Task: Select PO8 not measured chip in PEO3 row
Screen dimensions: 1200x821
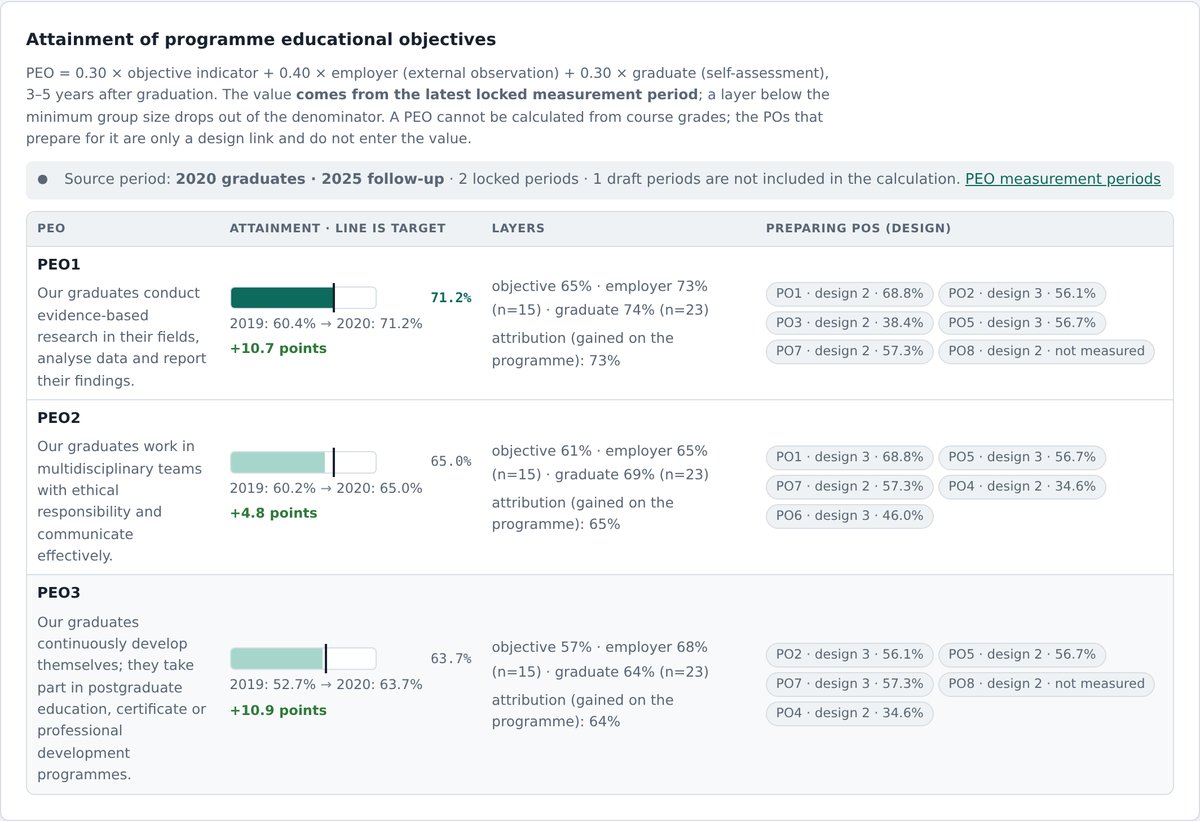Action: [x=1046, y=684]
